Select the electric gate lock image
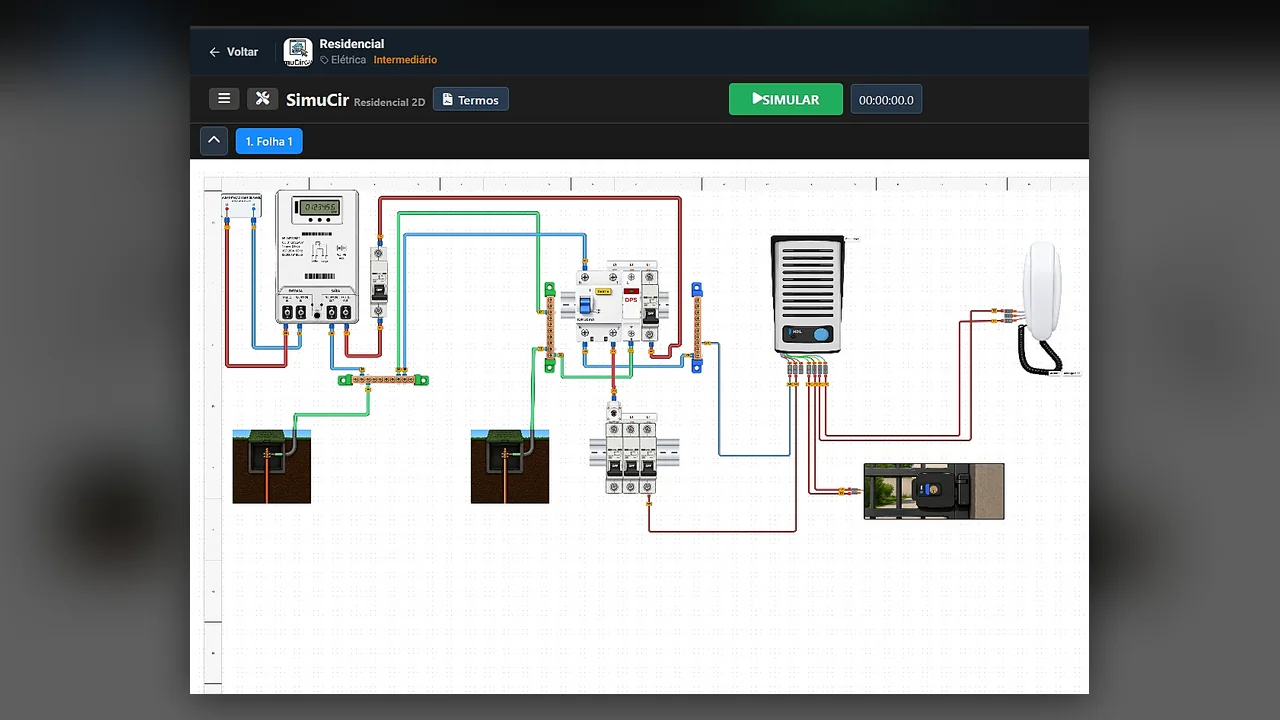 tap(934, 491)
